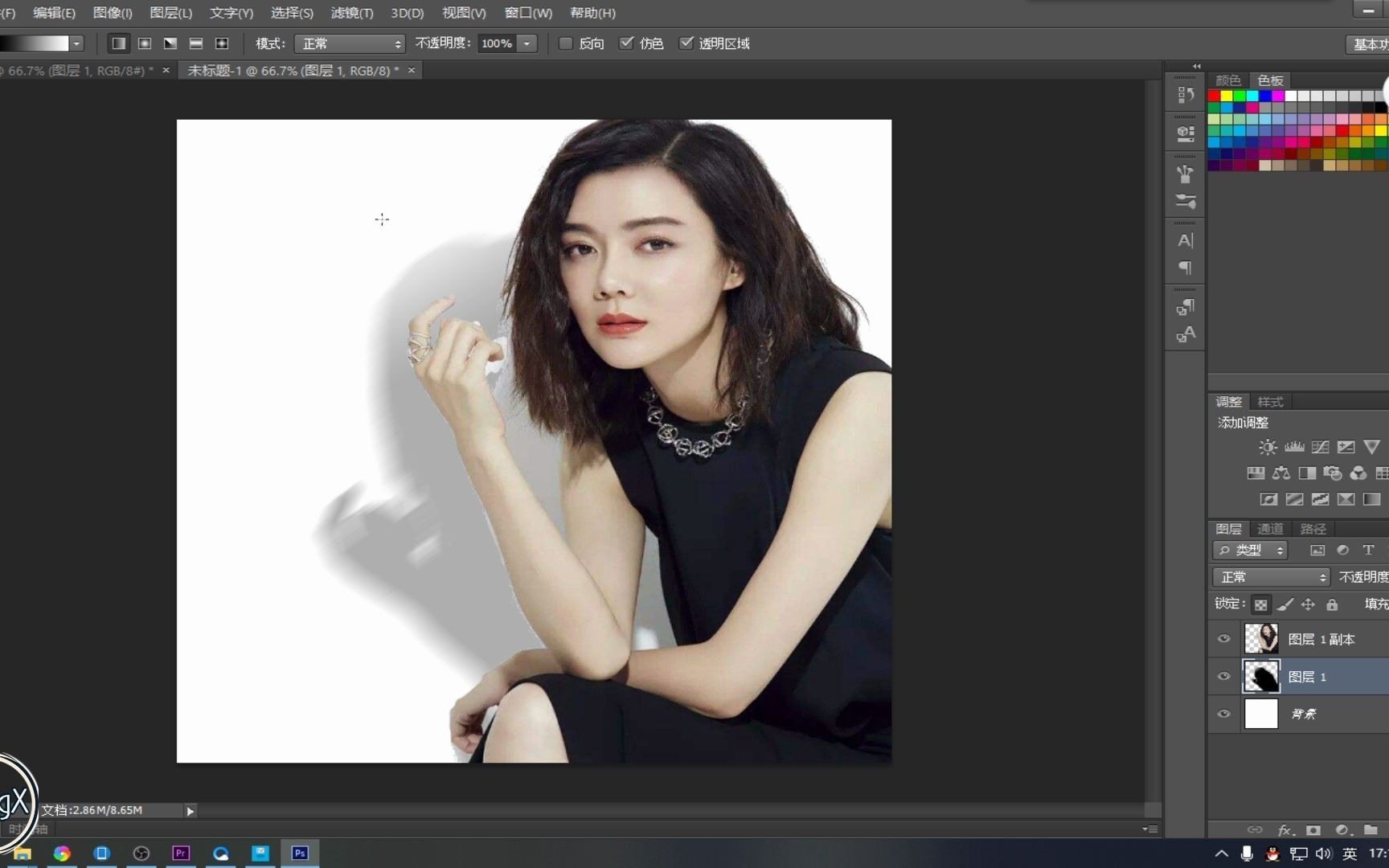
Task: Open the 图层(L) menu
Action: click(171, 13)
